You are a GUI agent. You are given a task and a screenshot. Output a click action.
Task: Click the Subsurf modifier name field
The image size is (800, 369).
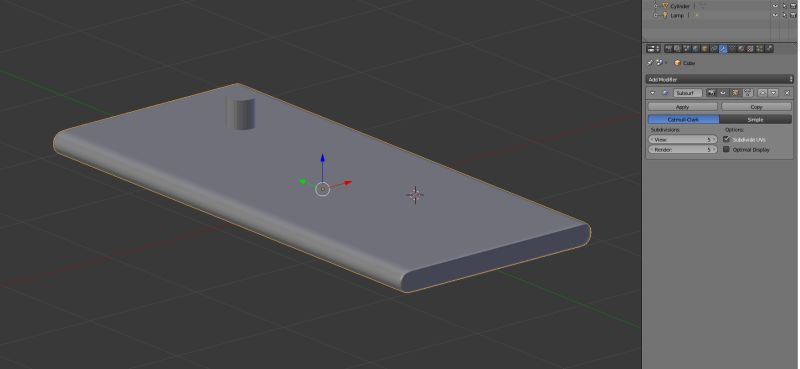pyautogui.click(x=688, y=93)
